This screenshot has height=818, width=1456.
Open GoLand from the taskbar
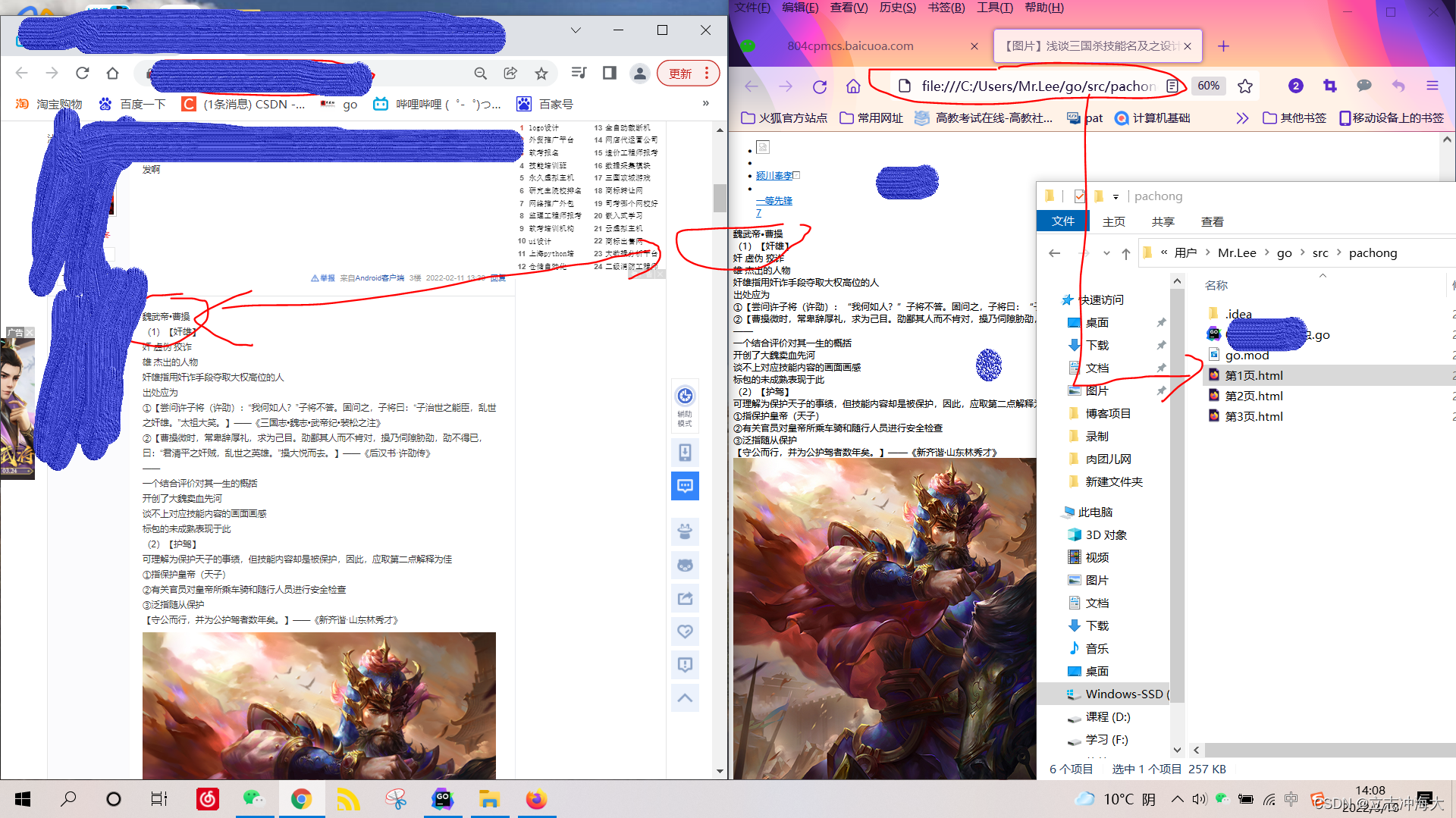coord(443,799)
